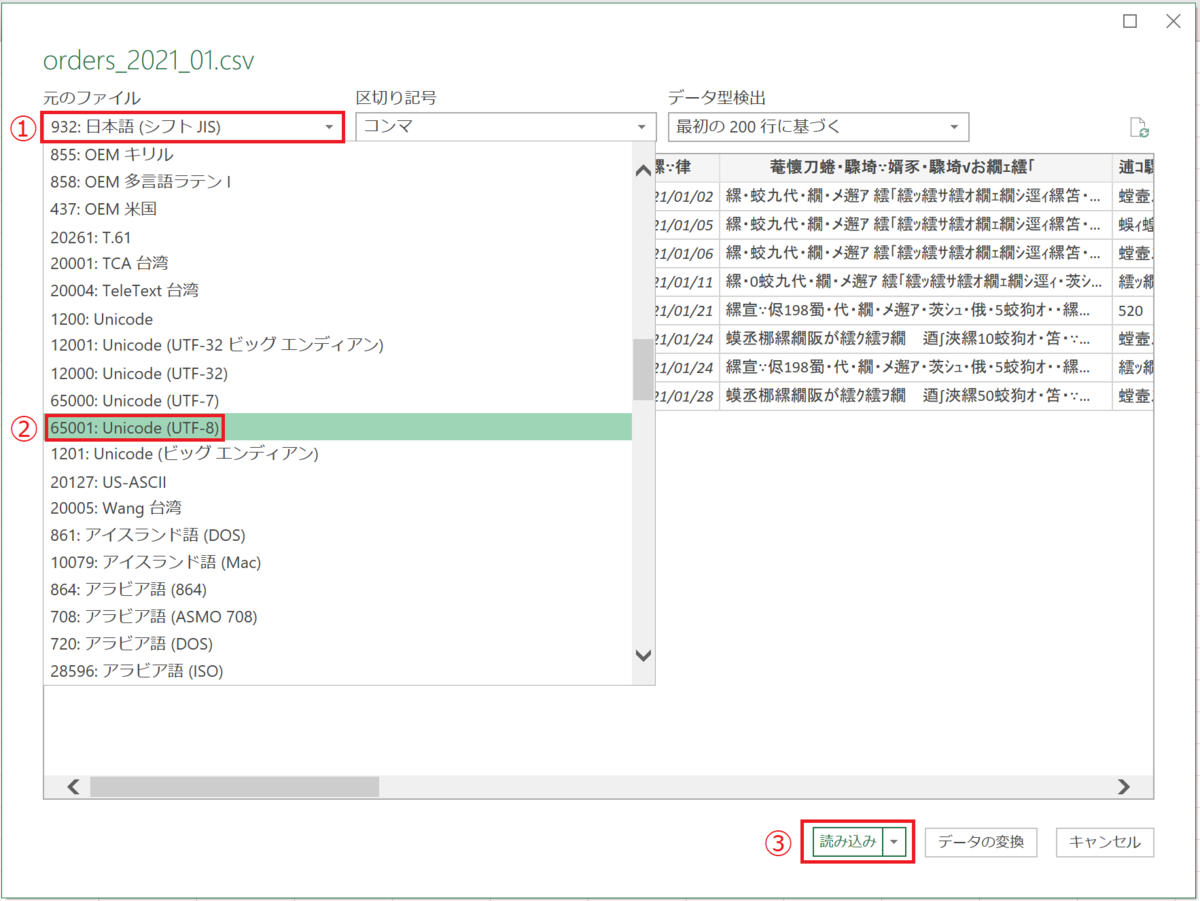The height and width of the screenshot is (901, 1200).
Task: Click the キャンセル button
Action: tap(1105, 842)
